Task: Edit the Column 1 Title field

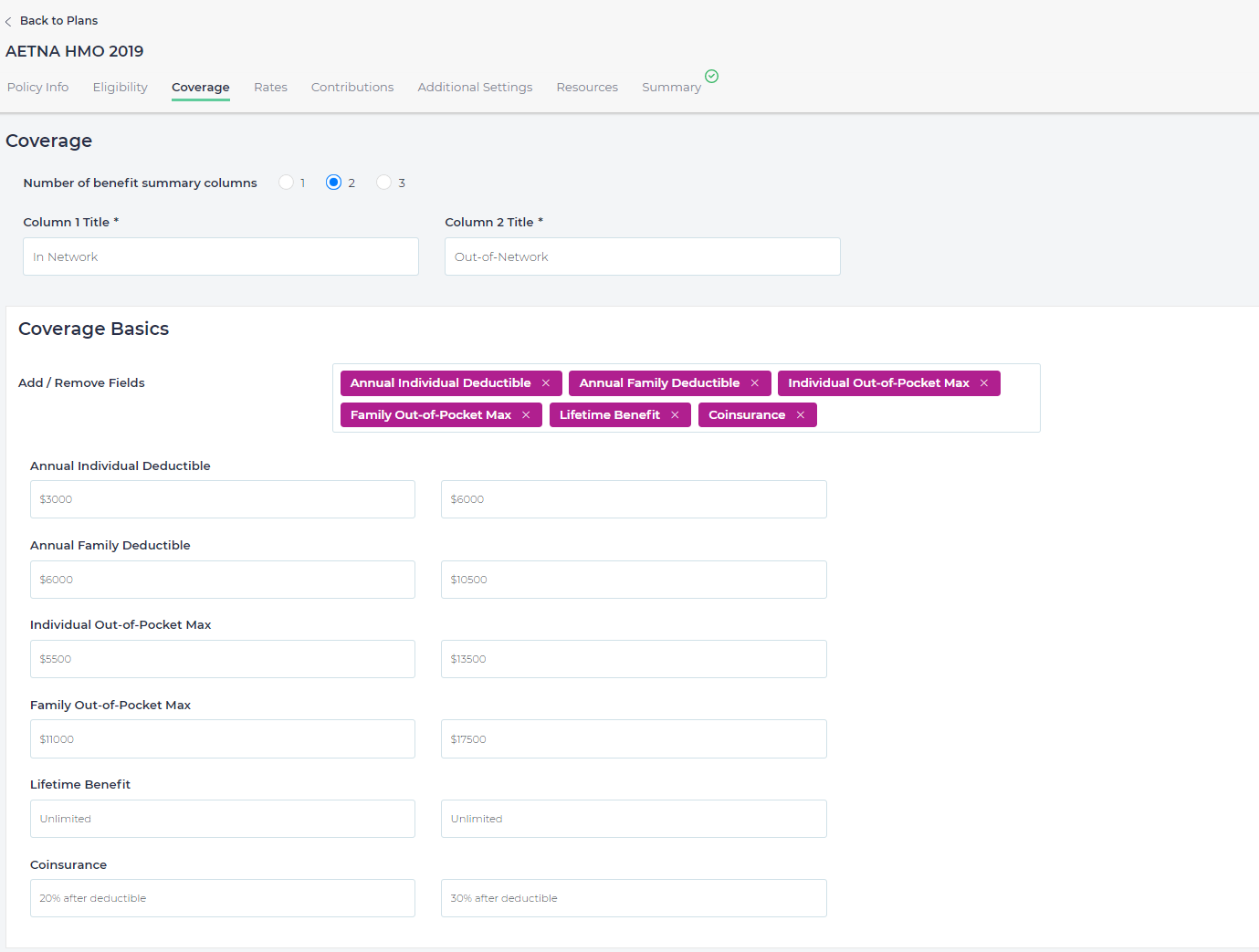Action: [221, 256]
